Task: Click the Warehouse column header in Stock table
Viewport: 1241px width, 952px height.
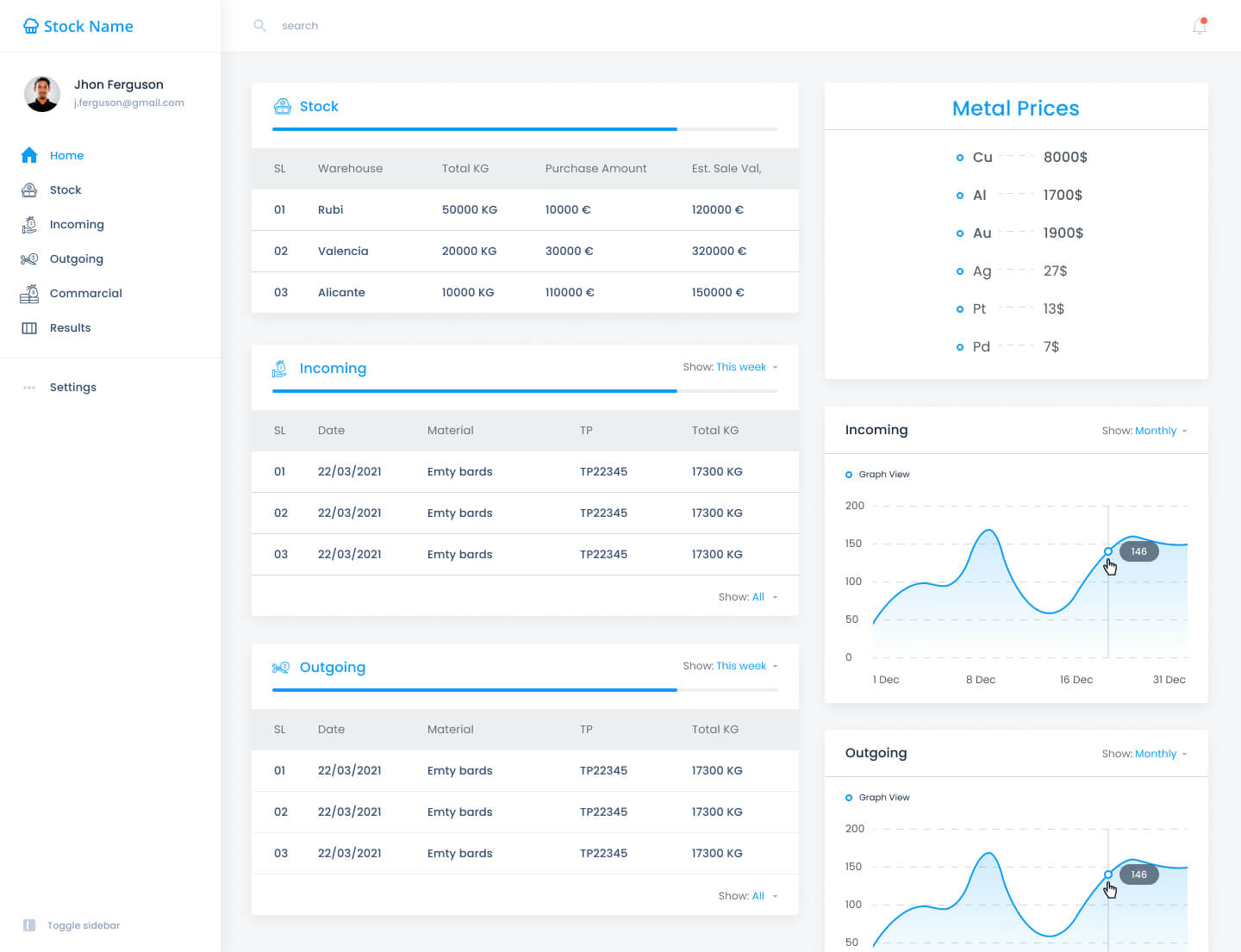Action: (350, 168)
